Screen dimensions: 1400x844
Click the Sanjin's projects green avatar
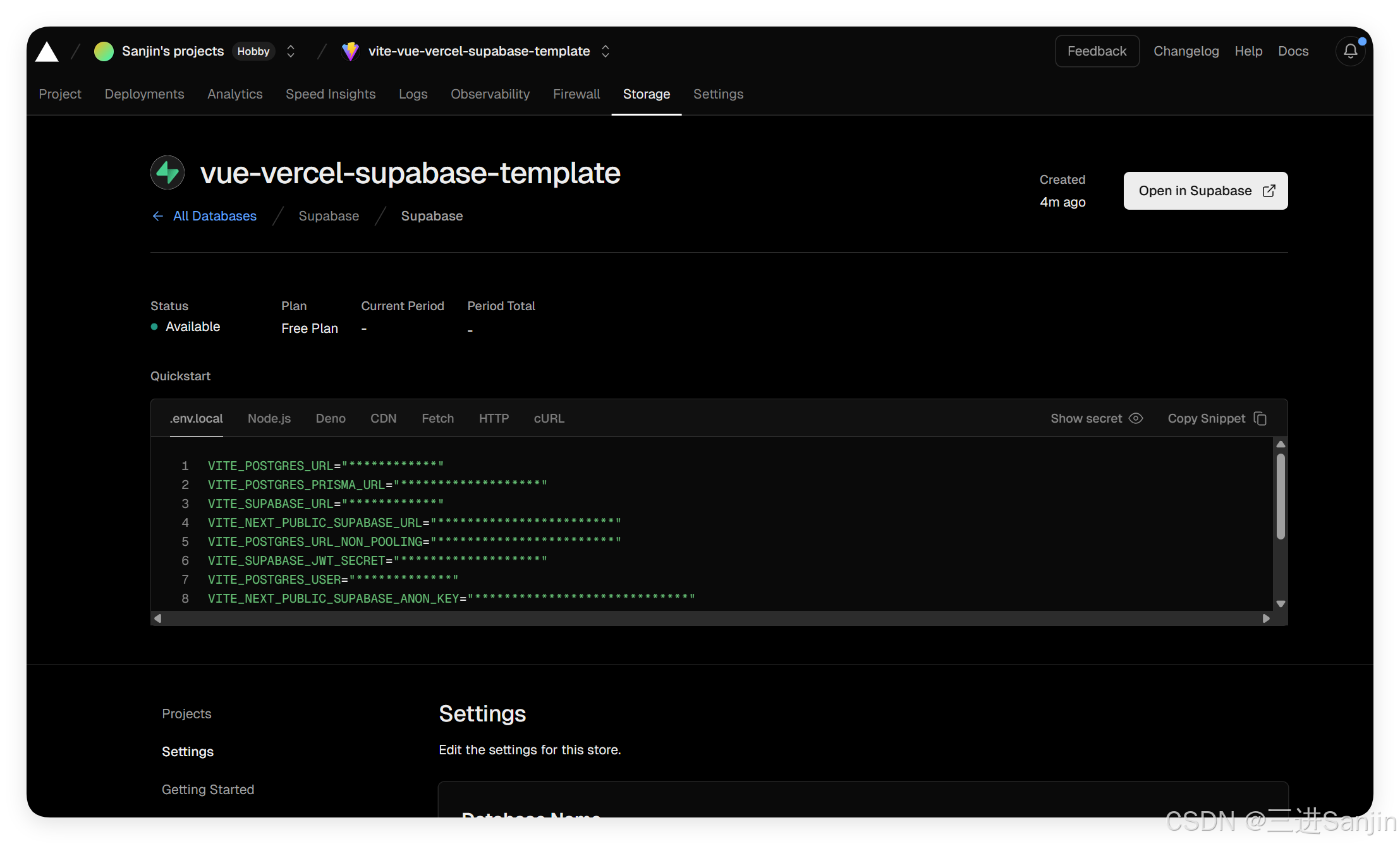coord(104,51)
